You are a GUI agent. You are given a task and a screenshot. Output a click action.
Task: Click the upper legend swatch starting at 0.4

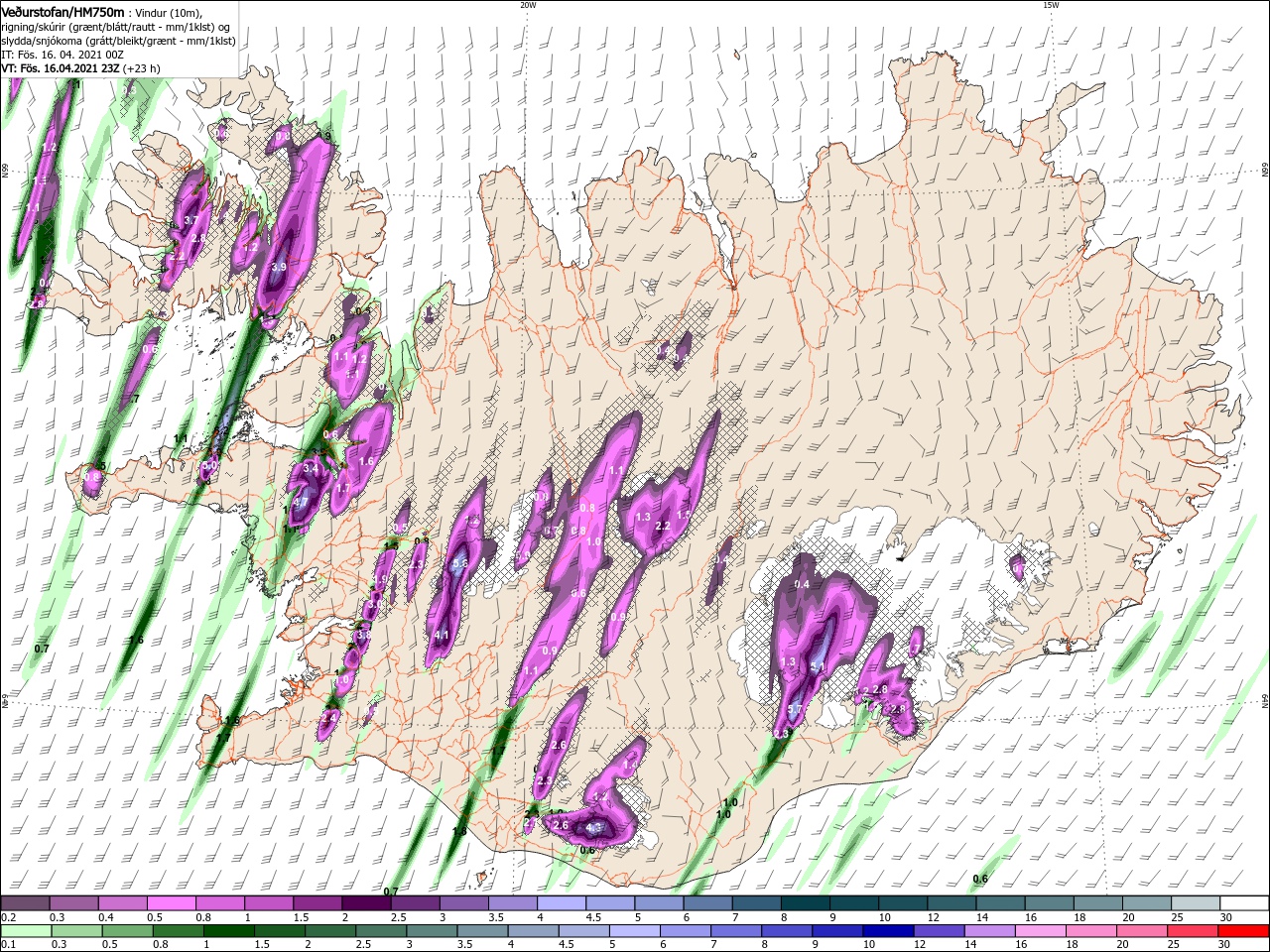point(123,902)
